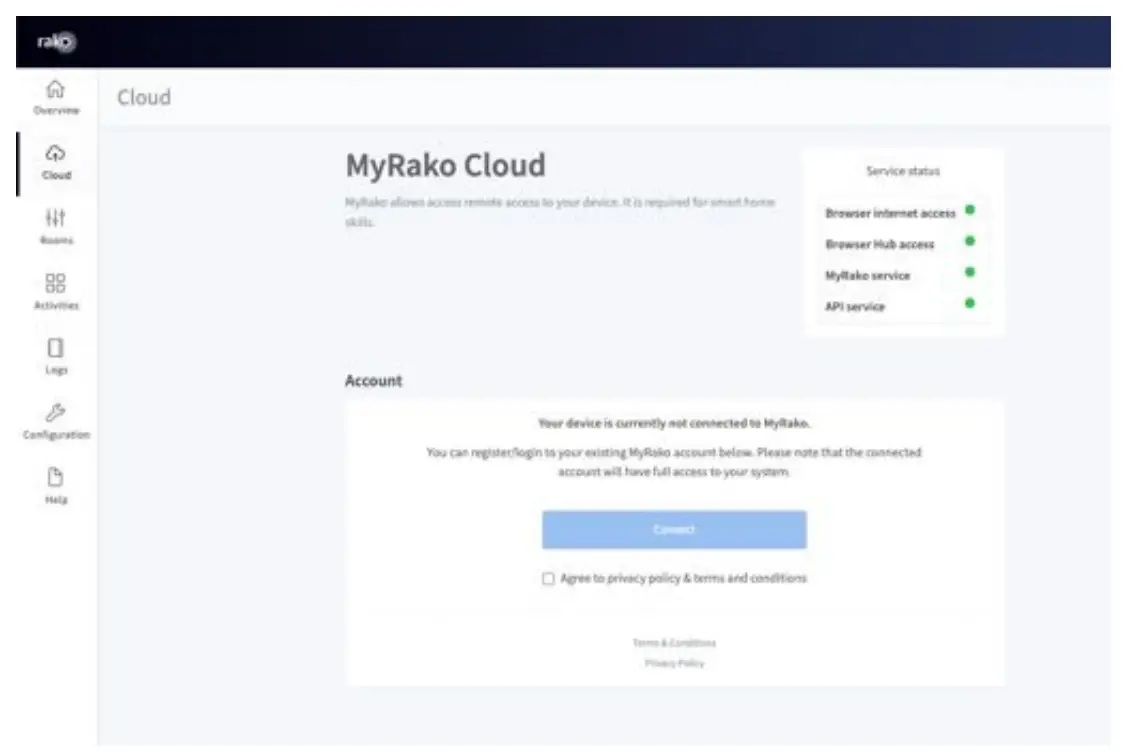This screenshot has width=1136, height=756.
Task: Click Agree to privacy policy label text
Action: (683, 578)
